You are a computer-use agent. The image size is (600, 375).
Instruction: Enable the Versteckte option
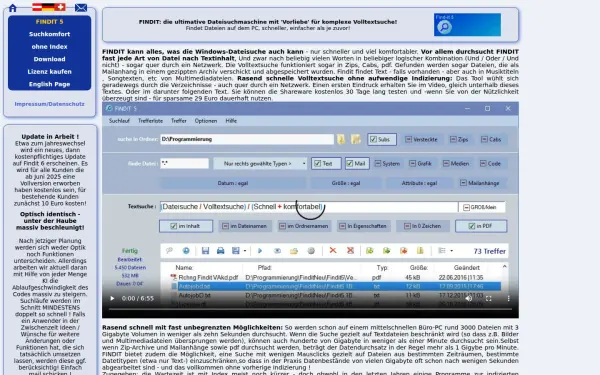point(421,139)
